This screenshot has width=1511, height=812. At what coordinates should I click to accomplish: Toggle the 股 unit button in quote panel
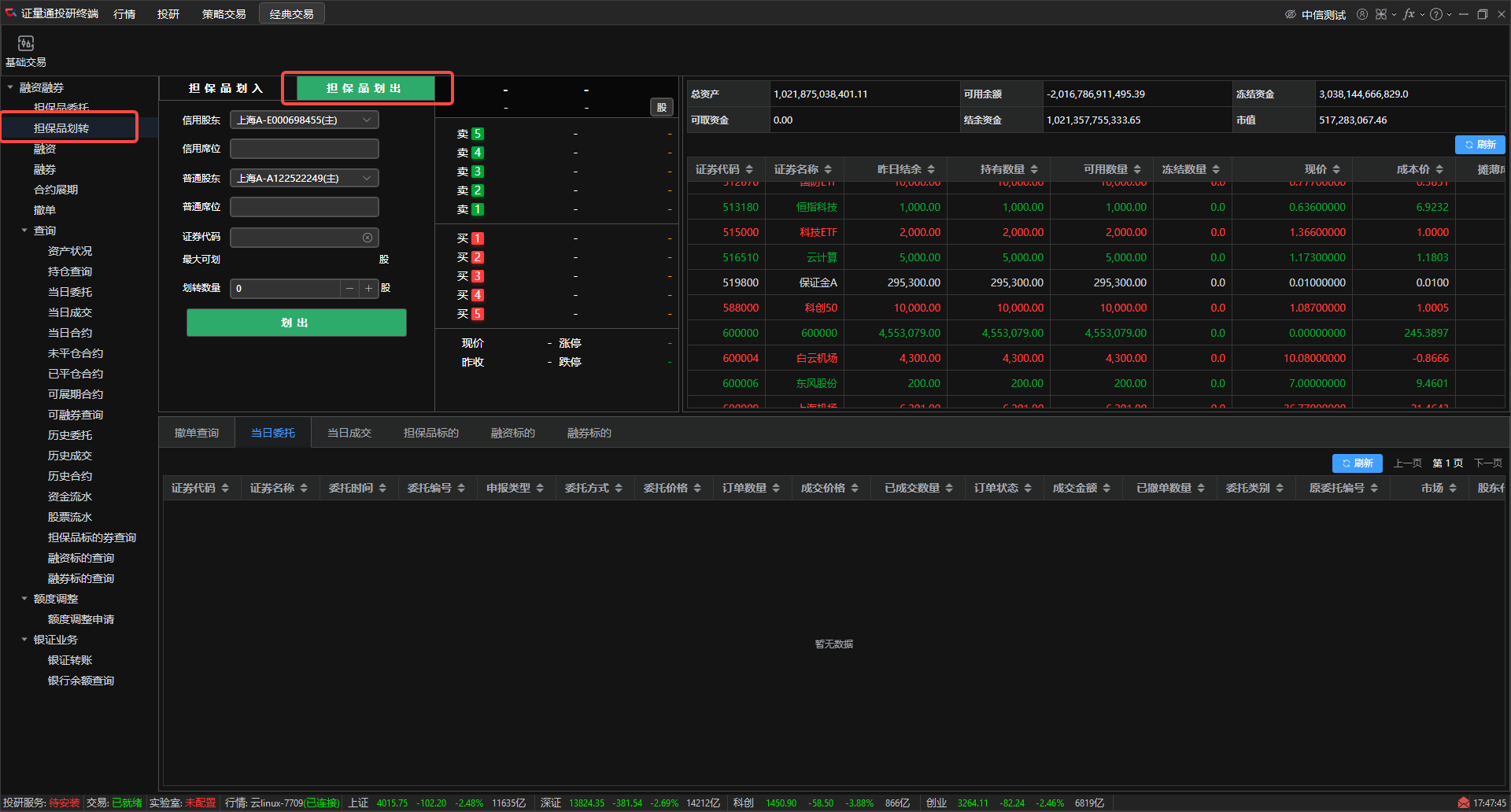[662, 108]
